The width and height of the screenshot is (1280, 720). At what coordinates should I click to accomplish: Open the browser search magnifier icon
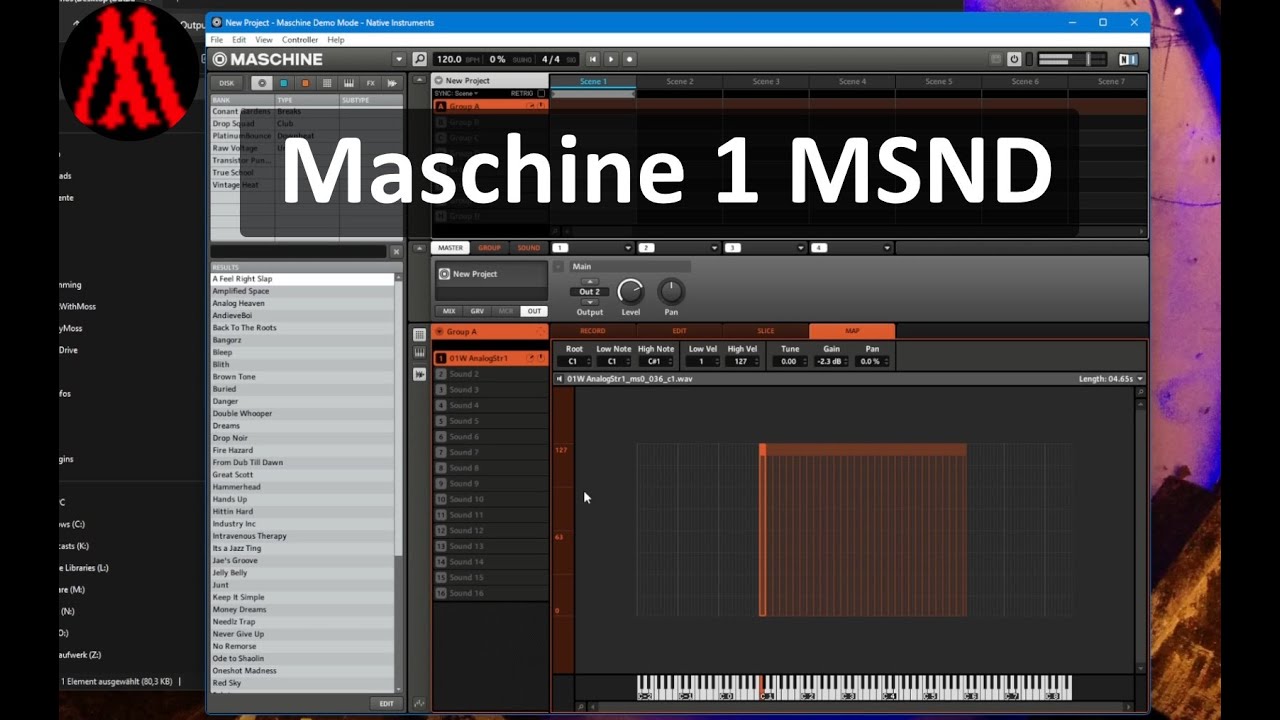[x=419, y=59]
